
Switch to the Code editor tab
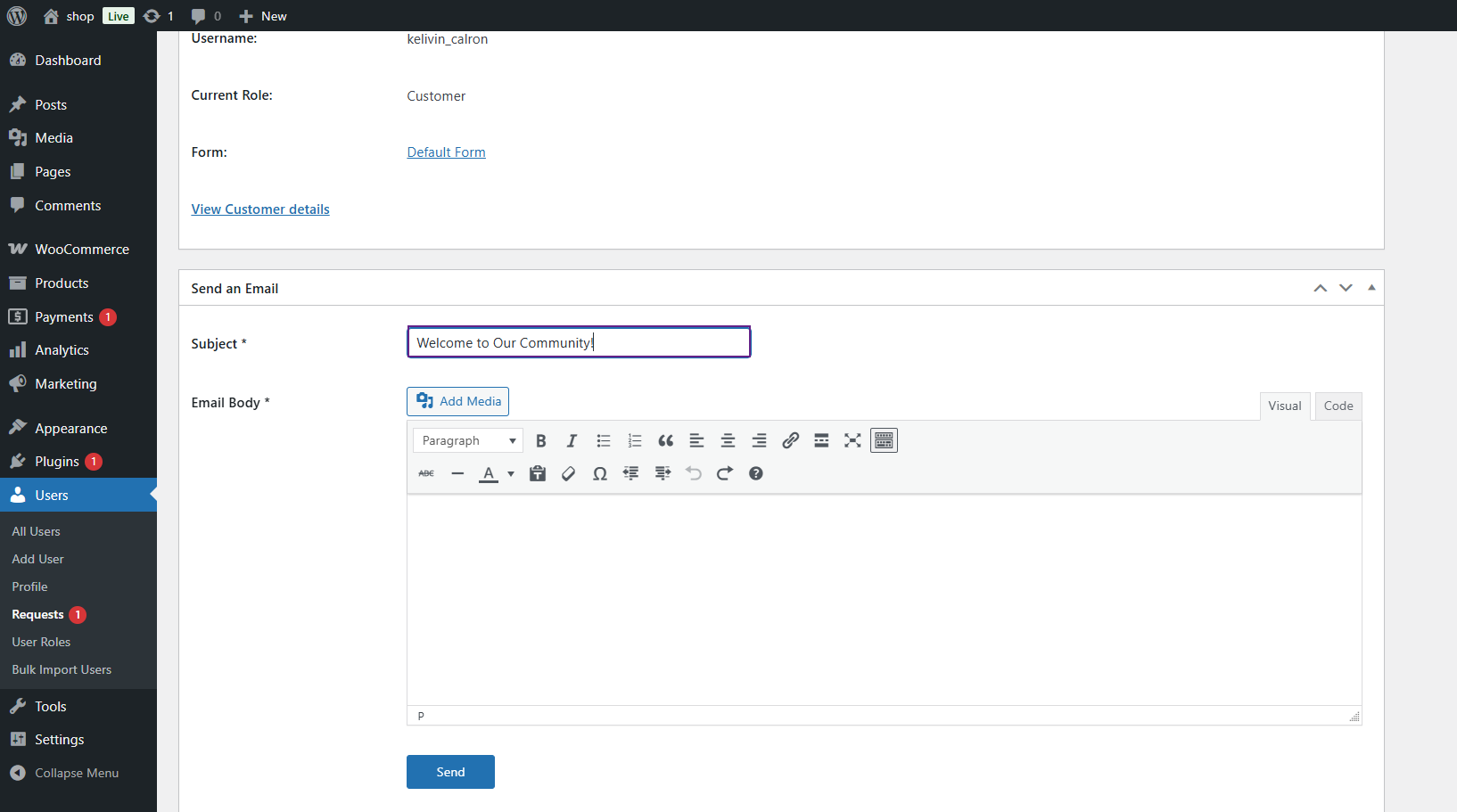pyautogui.click(x=1338, y=406)
